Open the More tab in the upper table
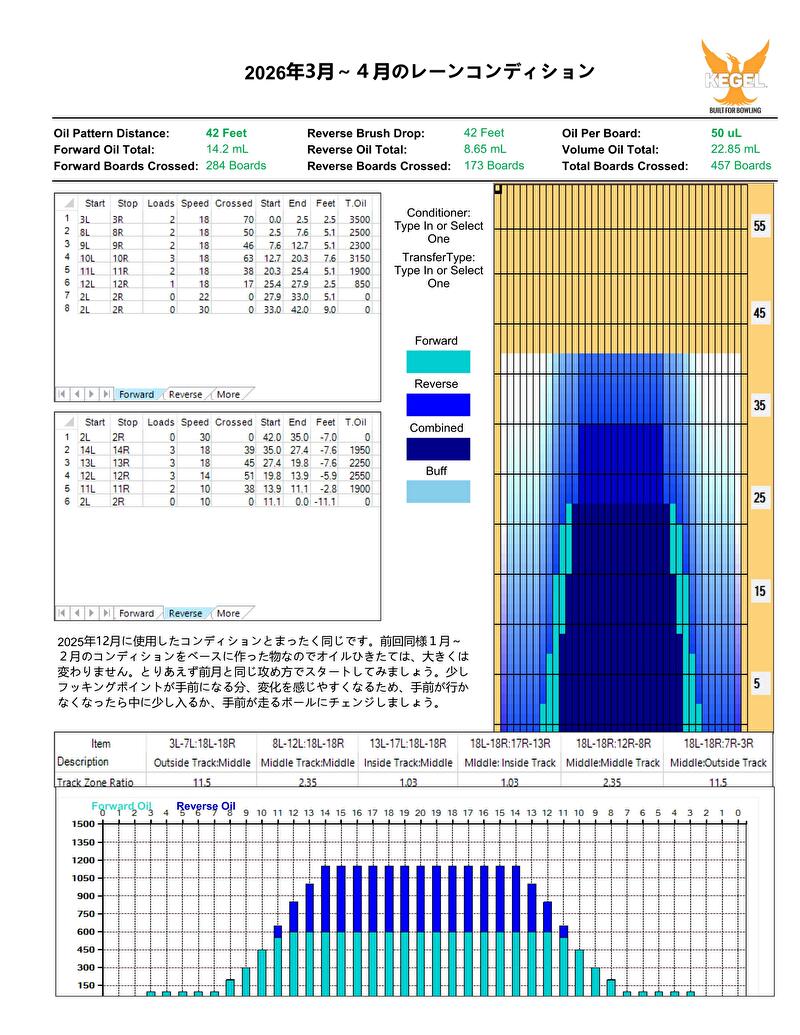Viewport: 800px width, 1035px height. tap(228, 394)
